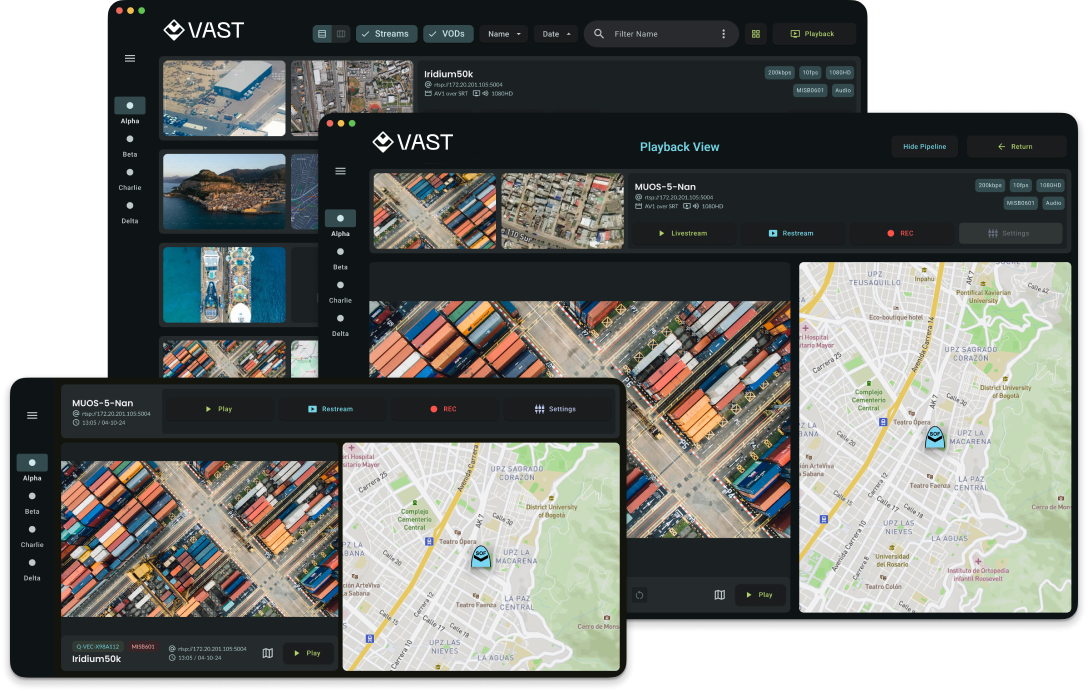The height and width of the screenshot is (692, 1088).
Task: Open hamburger menu in bottom-left window
Action: (32, 415)
